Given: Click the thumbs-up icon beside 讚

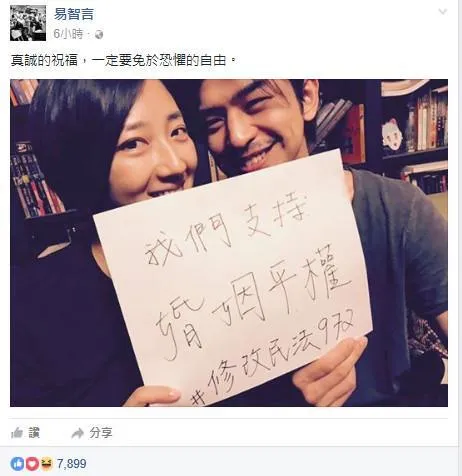Looking at the screenshot, I should (17, 433).
